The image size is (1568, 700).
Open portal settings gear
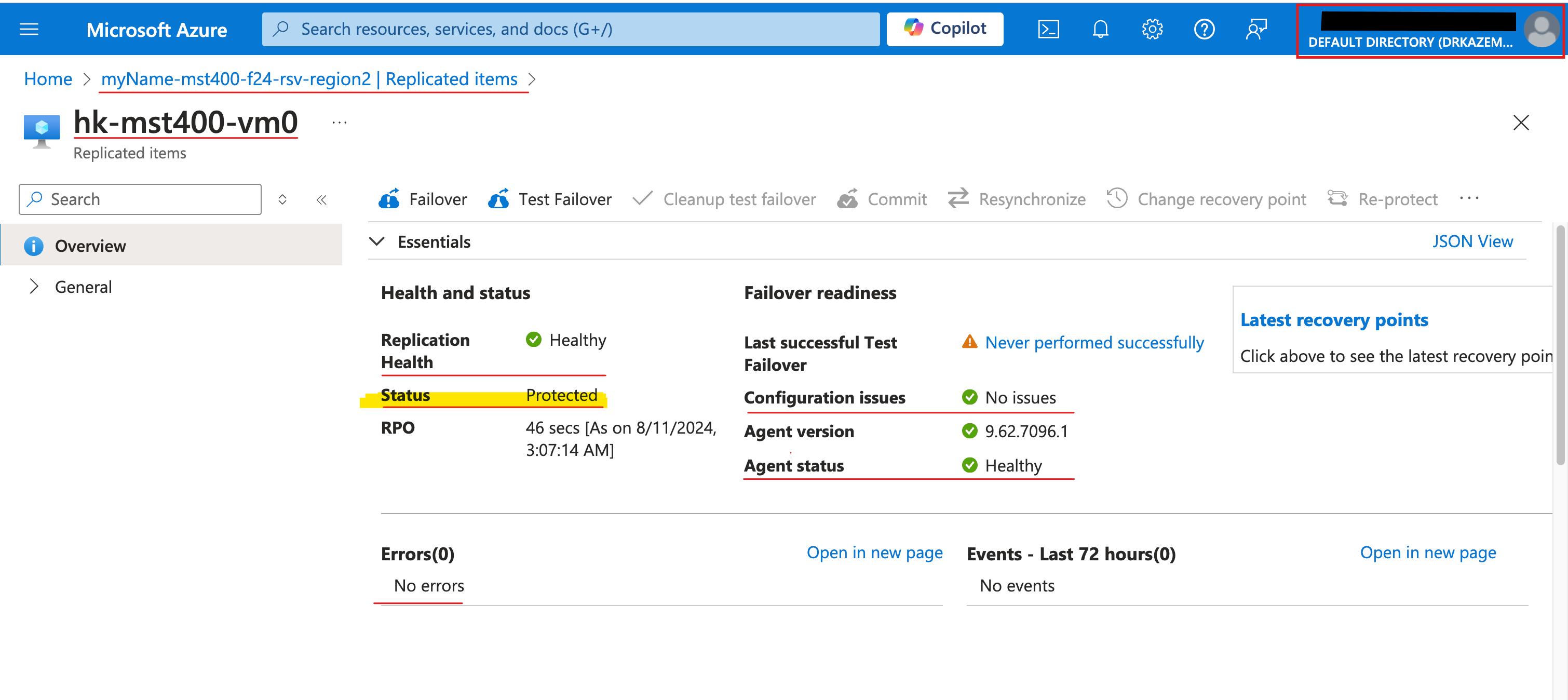(1152, 29)
